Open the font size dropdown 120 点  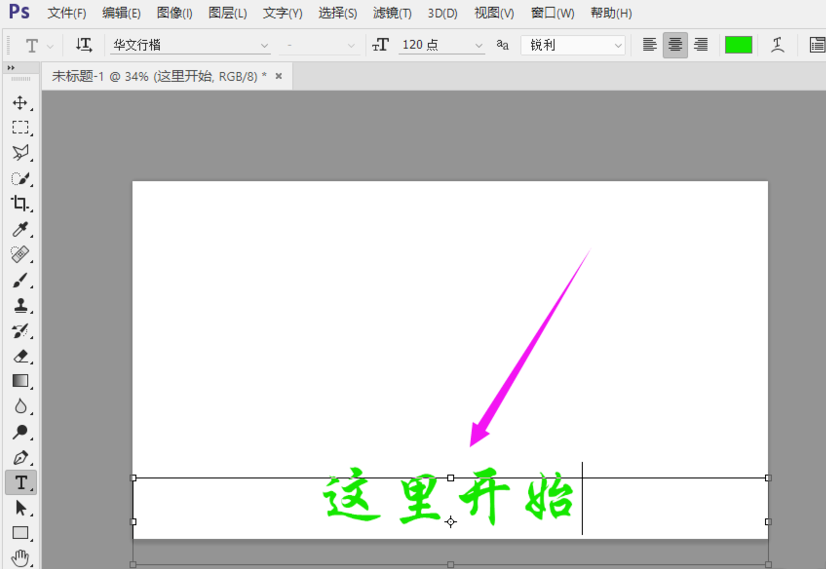(x=441, y=45)
